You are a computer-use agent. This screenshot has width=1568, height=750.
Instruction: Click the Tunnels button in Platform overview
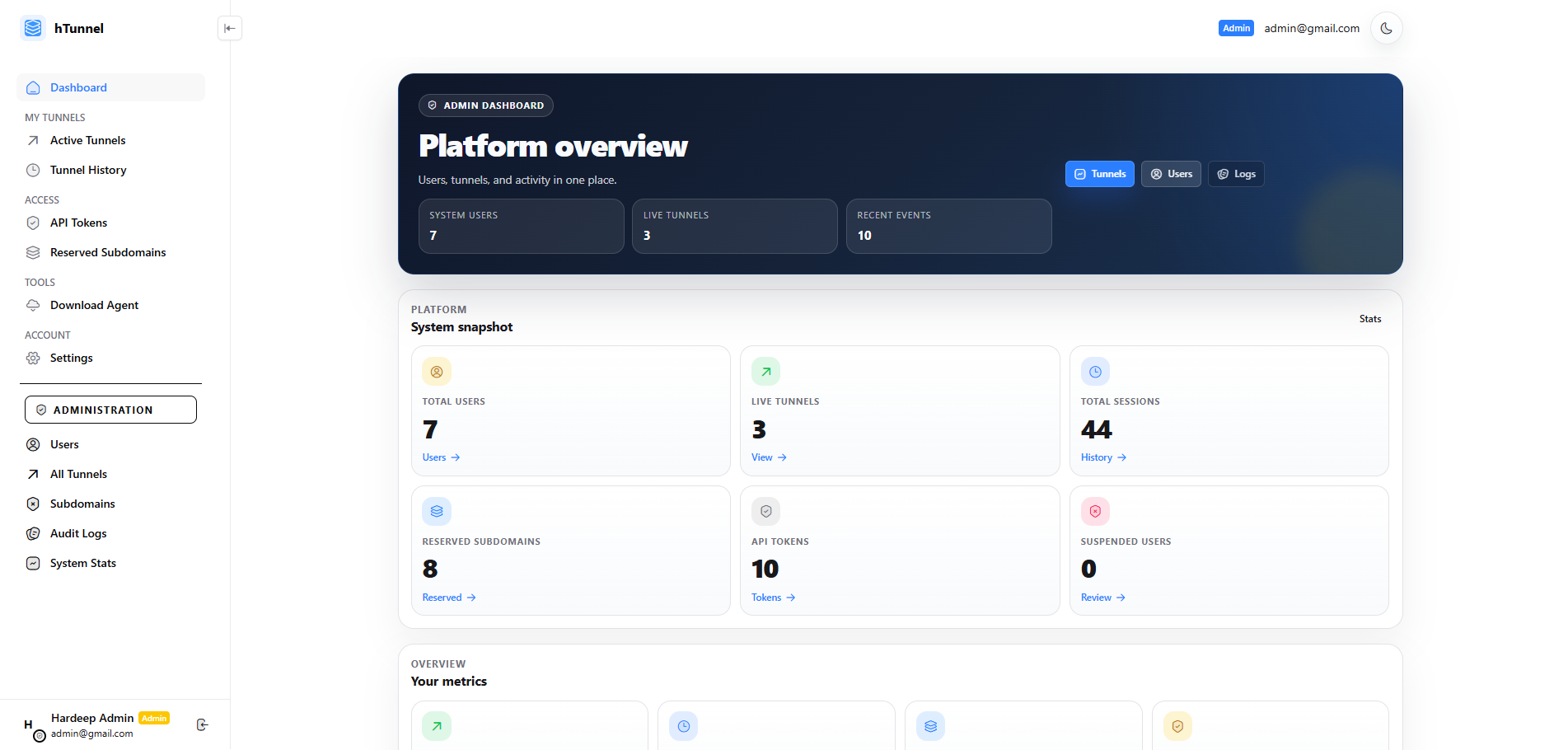[x=1099, y=174]
